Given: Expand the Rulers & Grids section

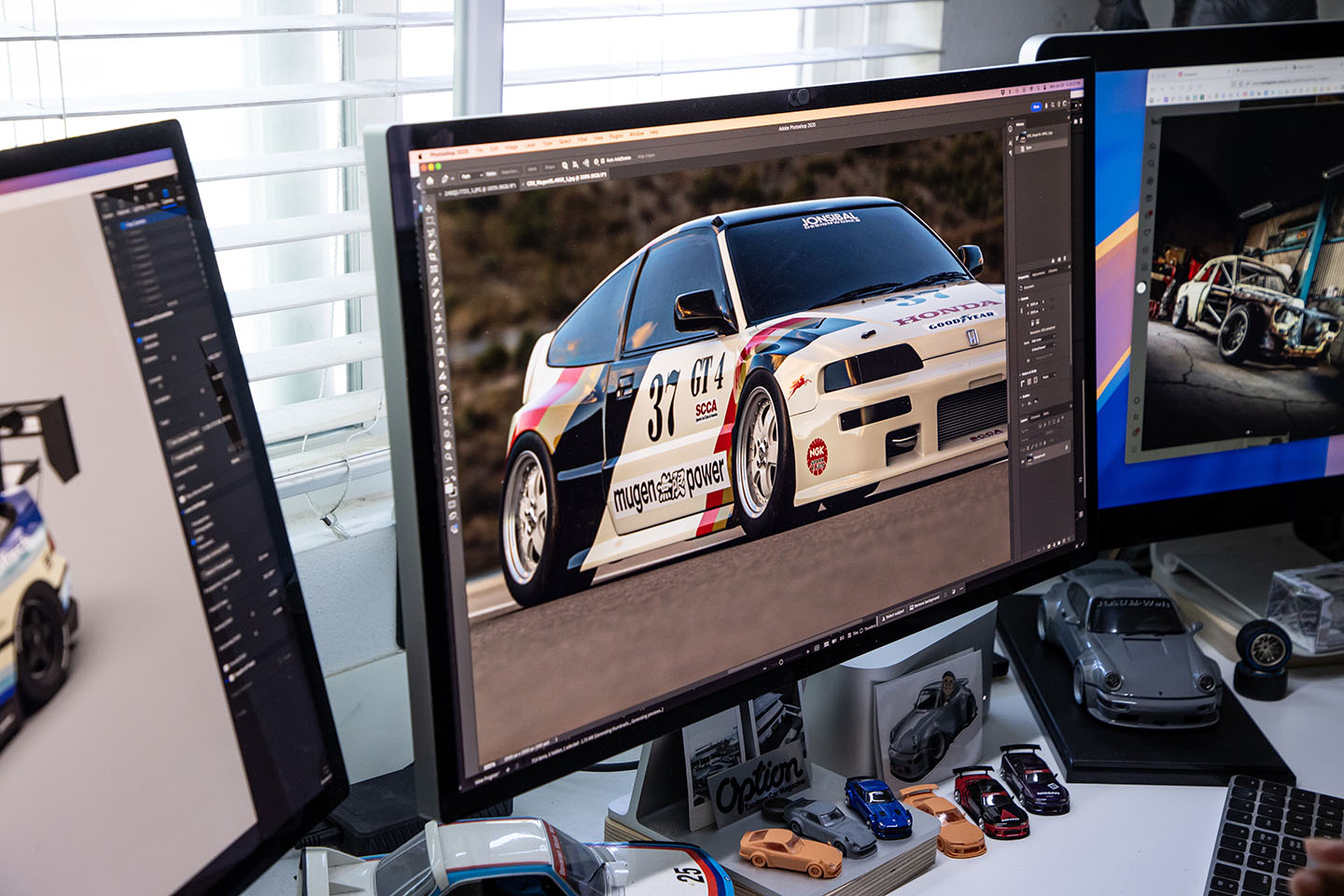Looking at the screenshot, I should click(1024, 373).
